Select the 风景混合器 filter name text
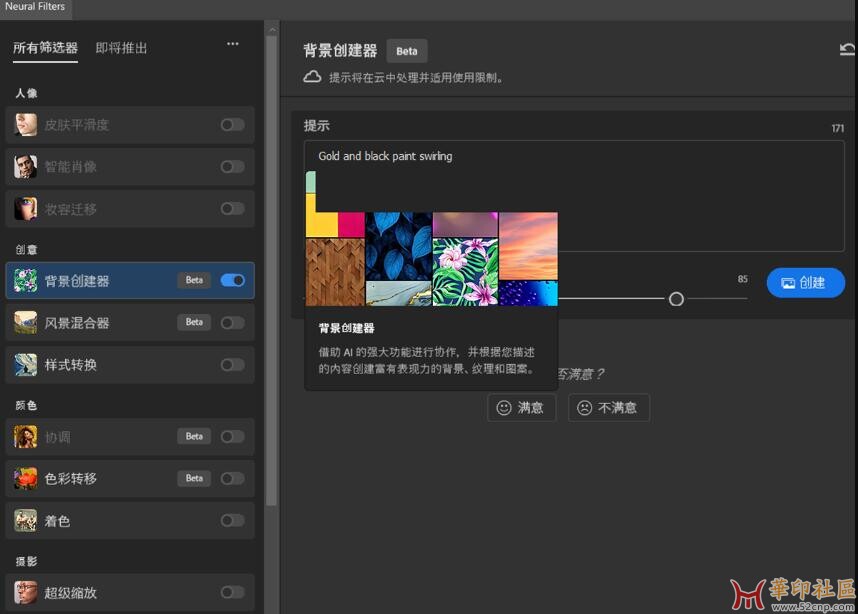This screenshot has width=858, height=614. click(77, 323)
